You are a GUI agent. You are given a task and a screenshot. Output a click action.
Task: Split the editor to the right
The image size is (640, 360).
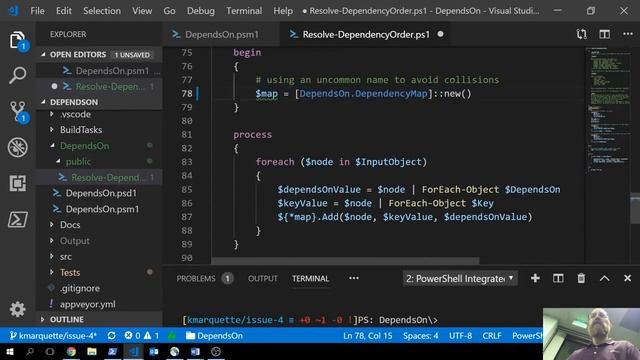pyautogui.click(x=604, y=34)
